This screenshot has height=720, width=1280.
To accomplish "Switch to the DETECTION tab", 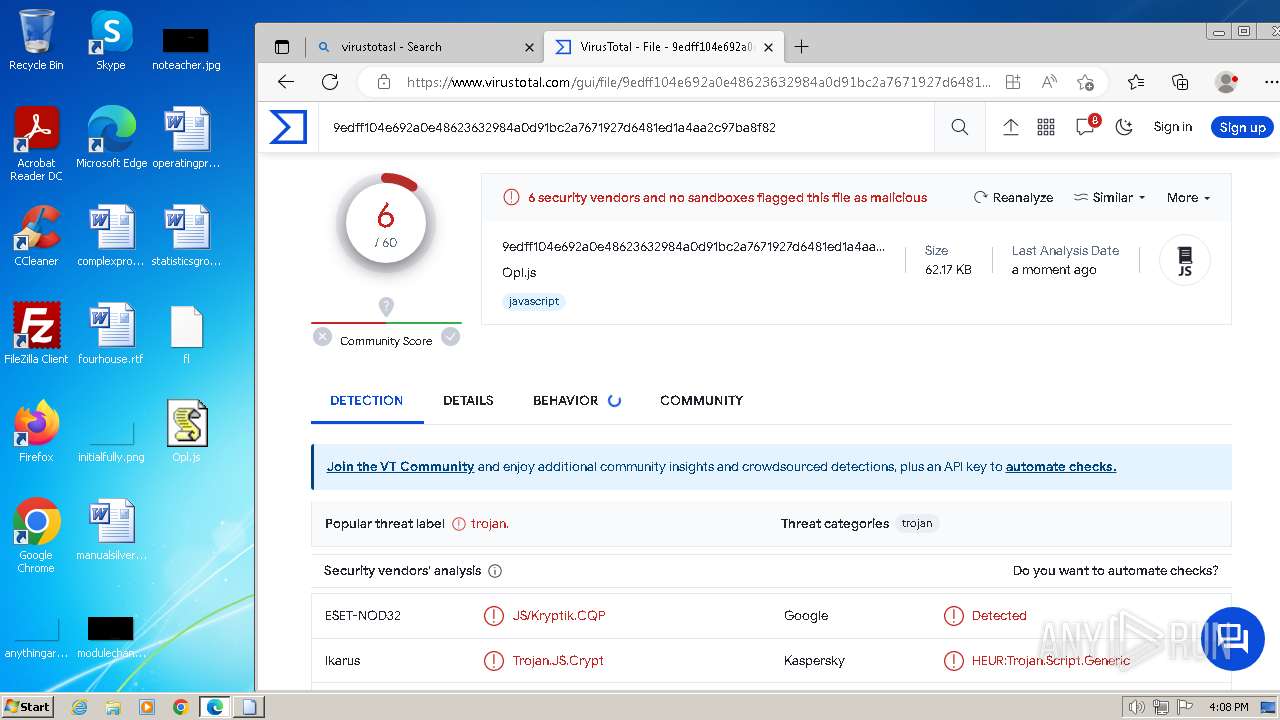I will pos(367,400).
